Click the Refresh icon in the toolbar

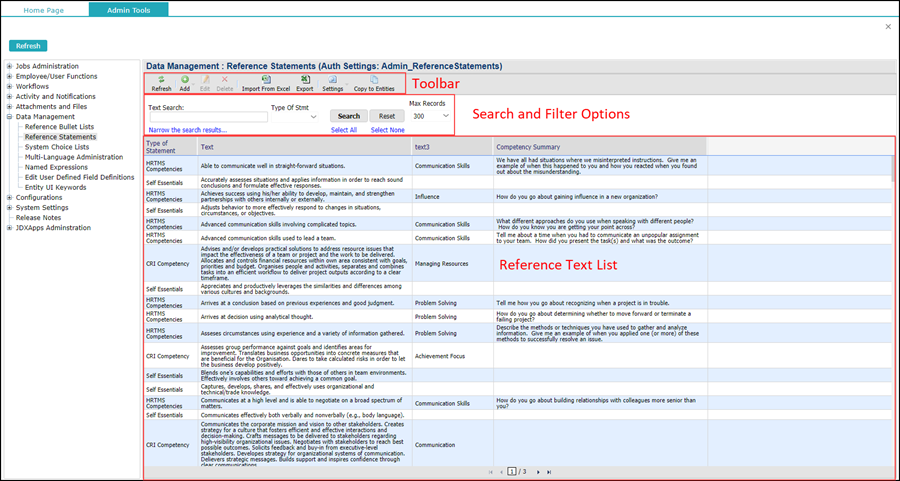tap(161, 80)
